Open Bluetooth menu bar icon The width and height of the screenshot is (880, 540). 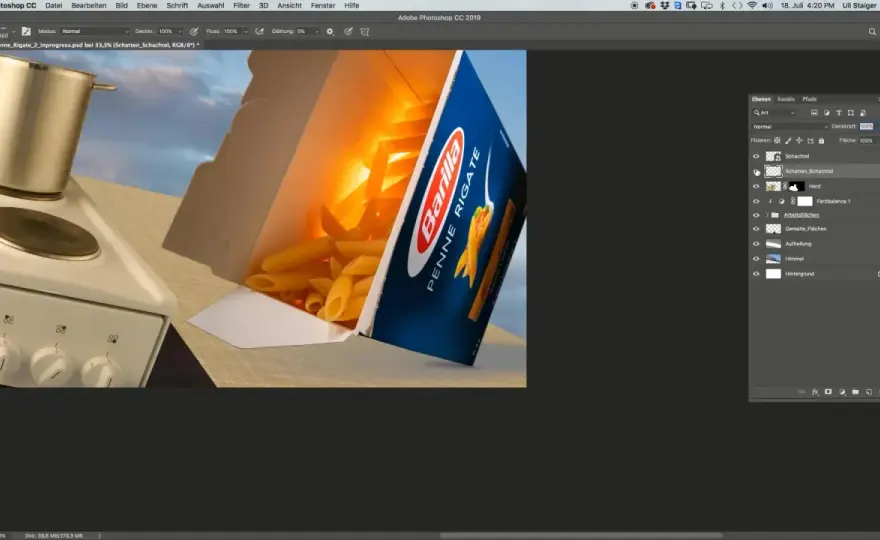coord(722,5)
